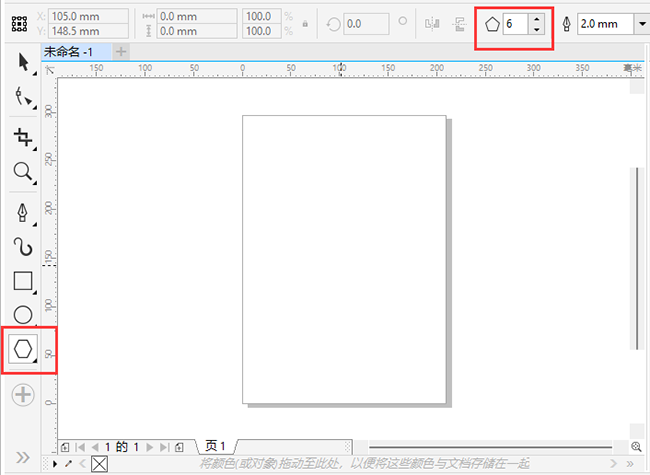
Task: Go to previous page arrow
Action: click(x=95, y=447)
